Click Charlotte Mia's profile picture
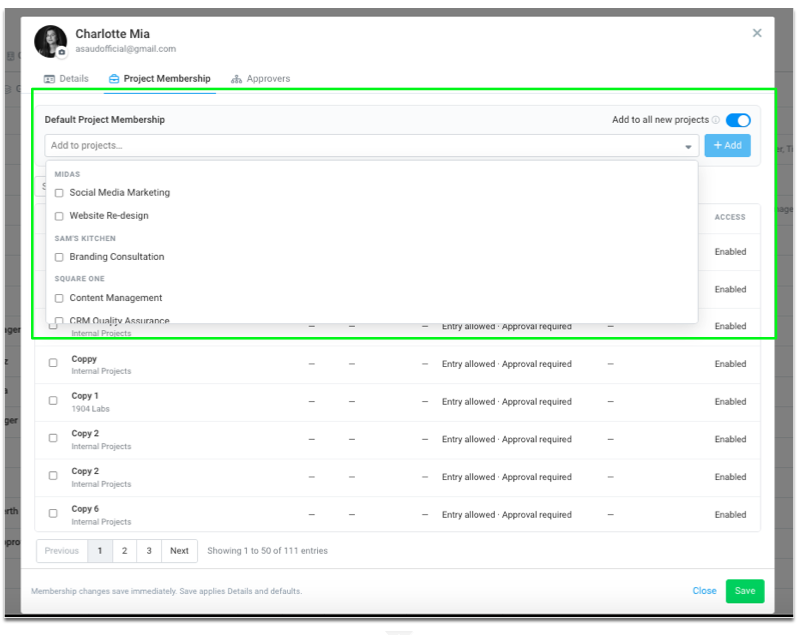806x635 pixels. 50,41
